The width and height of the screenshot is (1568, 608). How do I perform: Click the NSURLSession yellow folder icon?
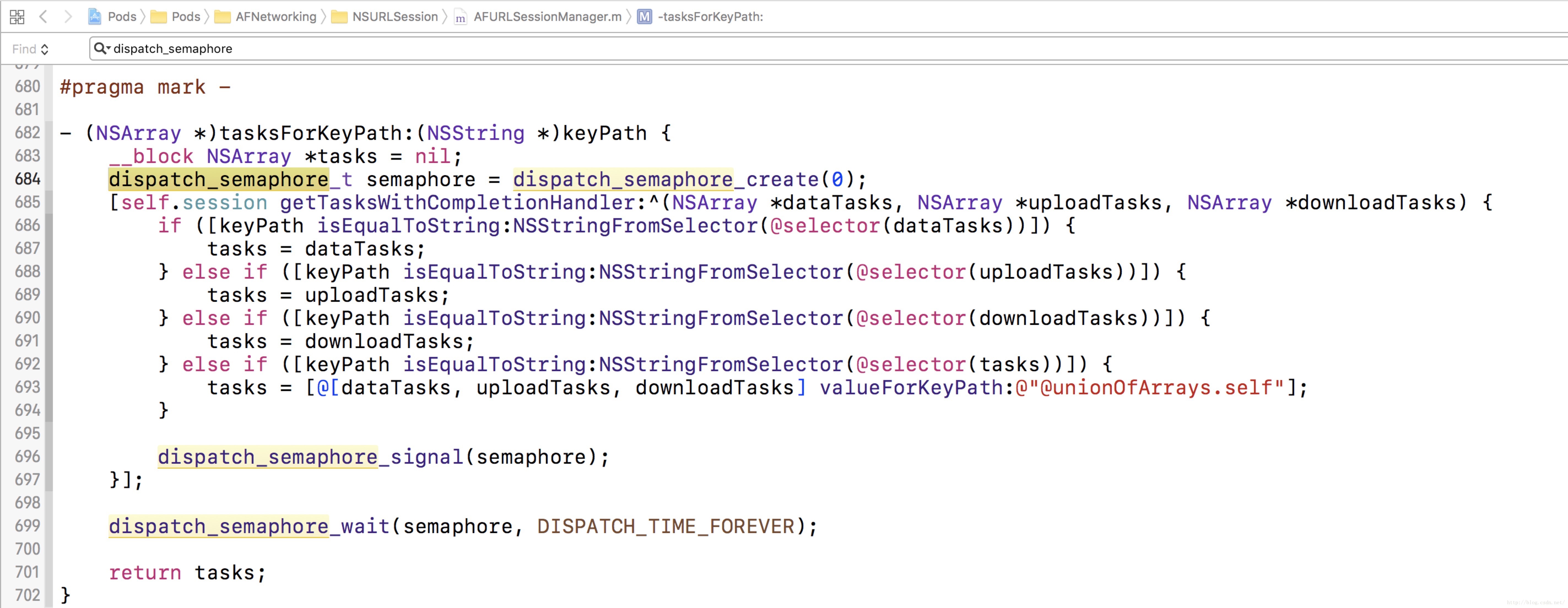339,17
